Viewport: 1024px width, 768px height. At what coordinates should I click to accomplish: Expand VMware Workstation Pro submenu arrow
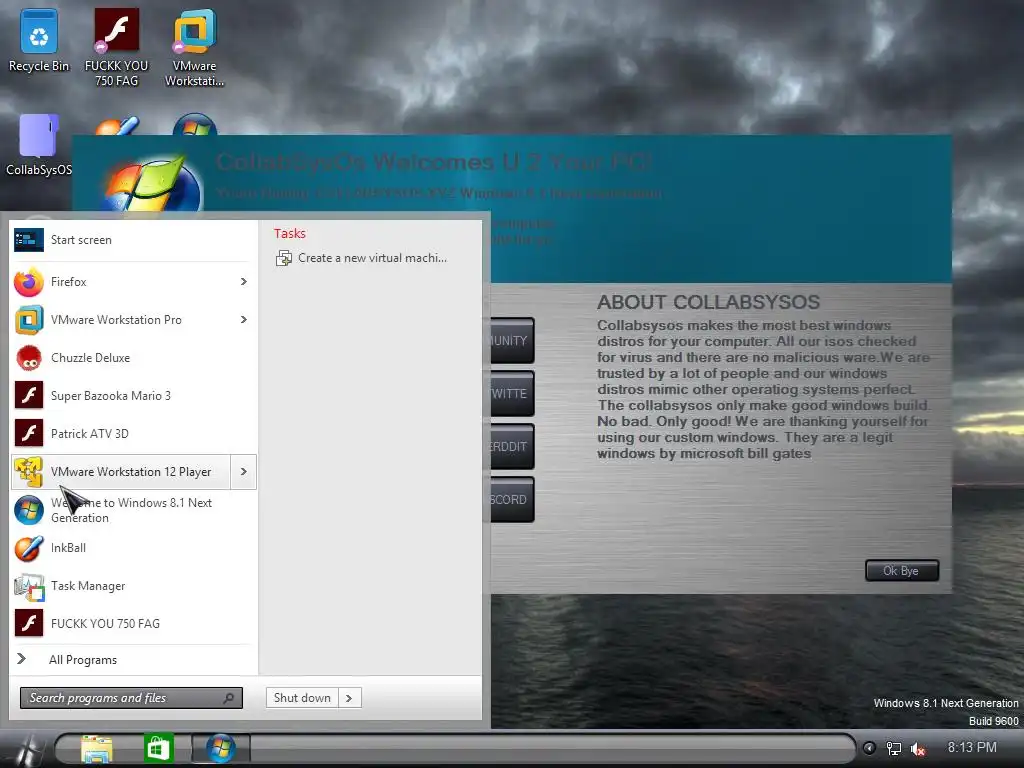pyautogui.click(x=244, y=319)
